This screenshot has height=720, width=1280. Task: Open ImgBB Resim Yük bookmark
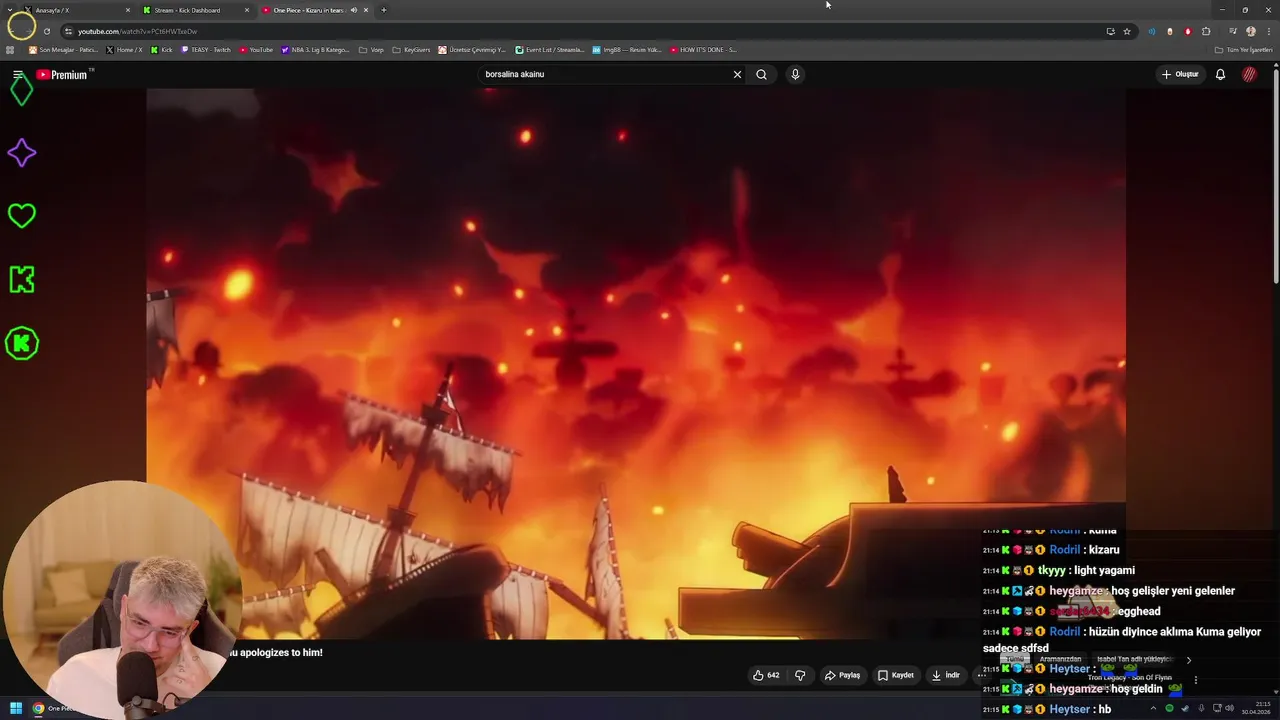(627, 49)
